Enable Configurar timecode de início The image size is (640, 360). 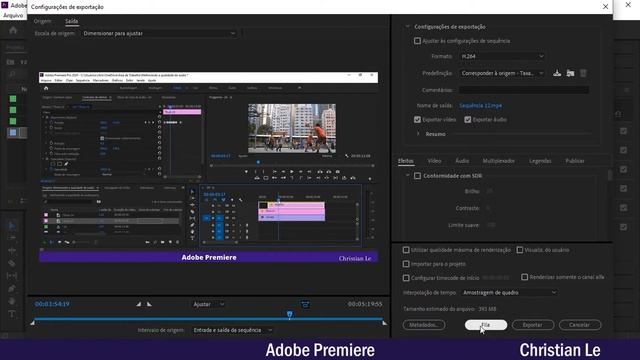[406, 278]
